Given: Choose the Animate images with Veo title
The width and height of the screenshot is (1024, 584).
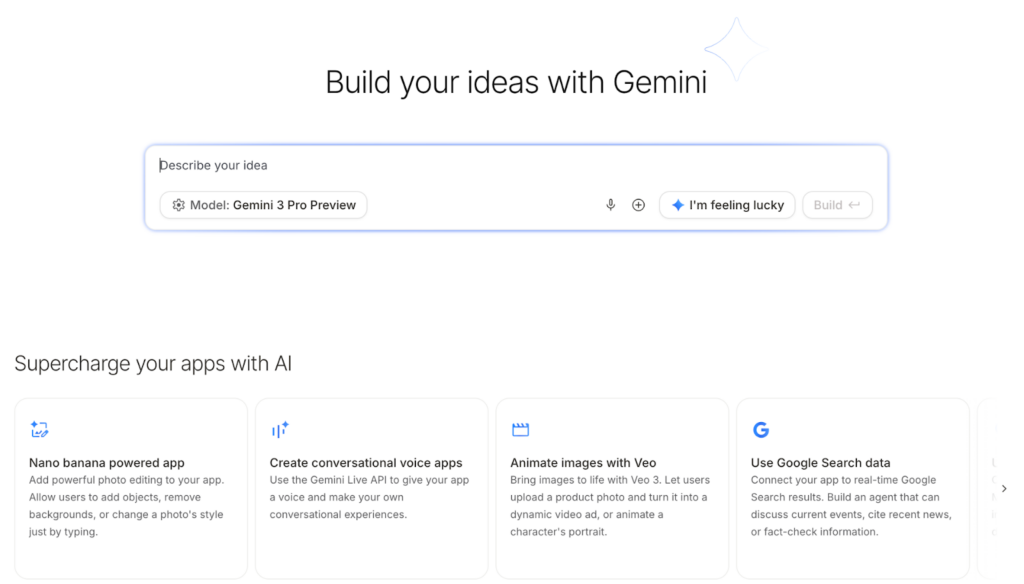Looking at the screenshot, I should click(583, 463).
